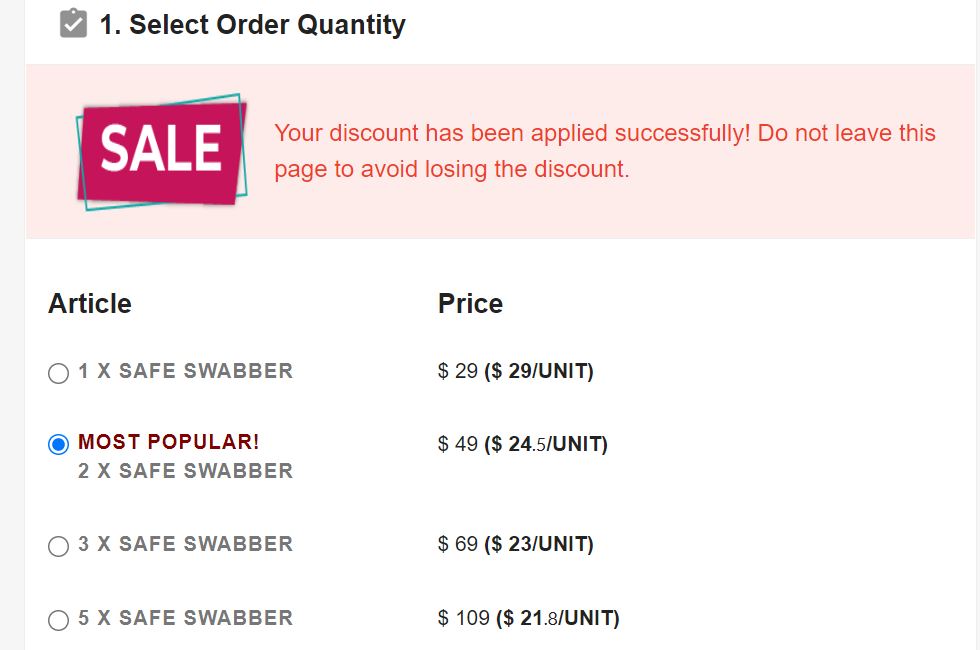Click the 2 X SAFE SWABBER label
Screen dimensions: 980x650
[185, 471]
